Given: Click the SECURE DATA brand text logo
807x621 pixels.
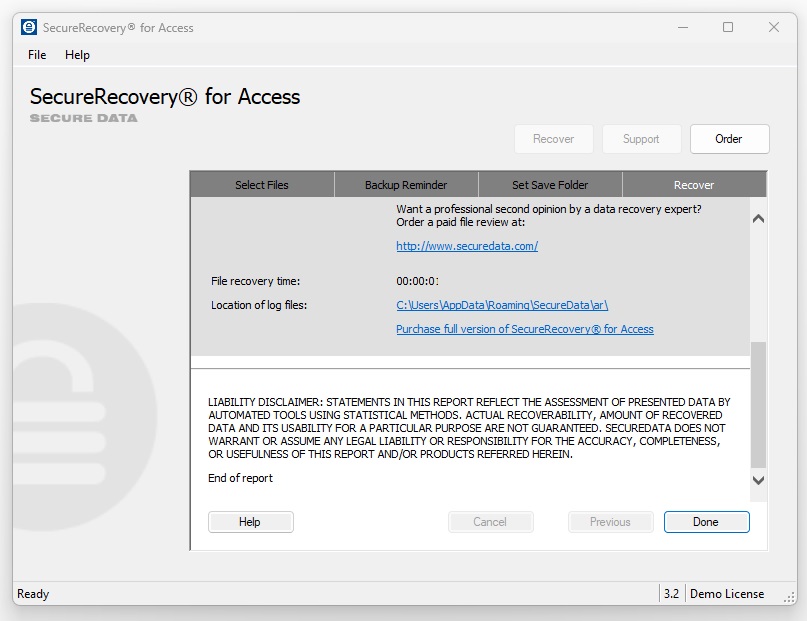Looking at the screenshot, I should [83, 117].
